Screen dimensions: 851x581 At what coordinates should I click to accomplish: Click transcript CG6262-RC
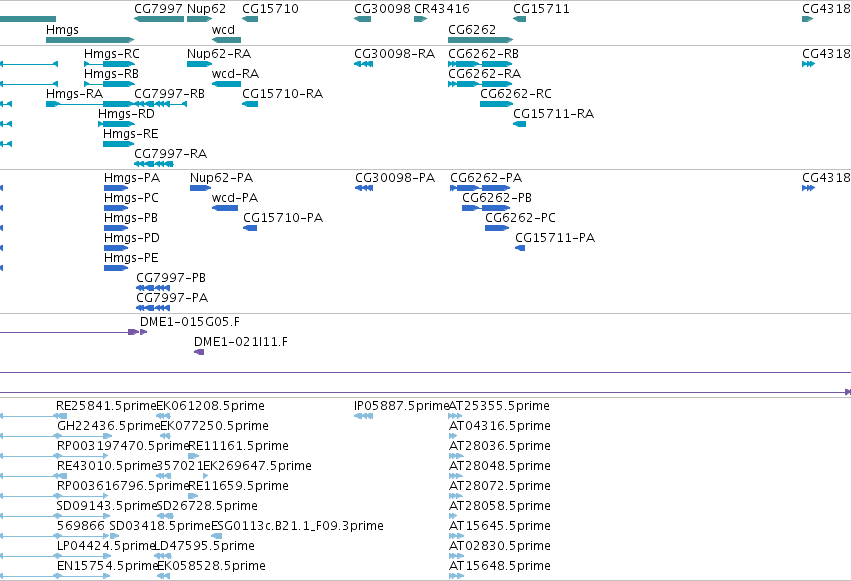click(x=516, y=94)
